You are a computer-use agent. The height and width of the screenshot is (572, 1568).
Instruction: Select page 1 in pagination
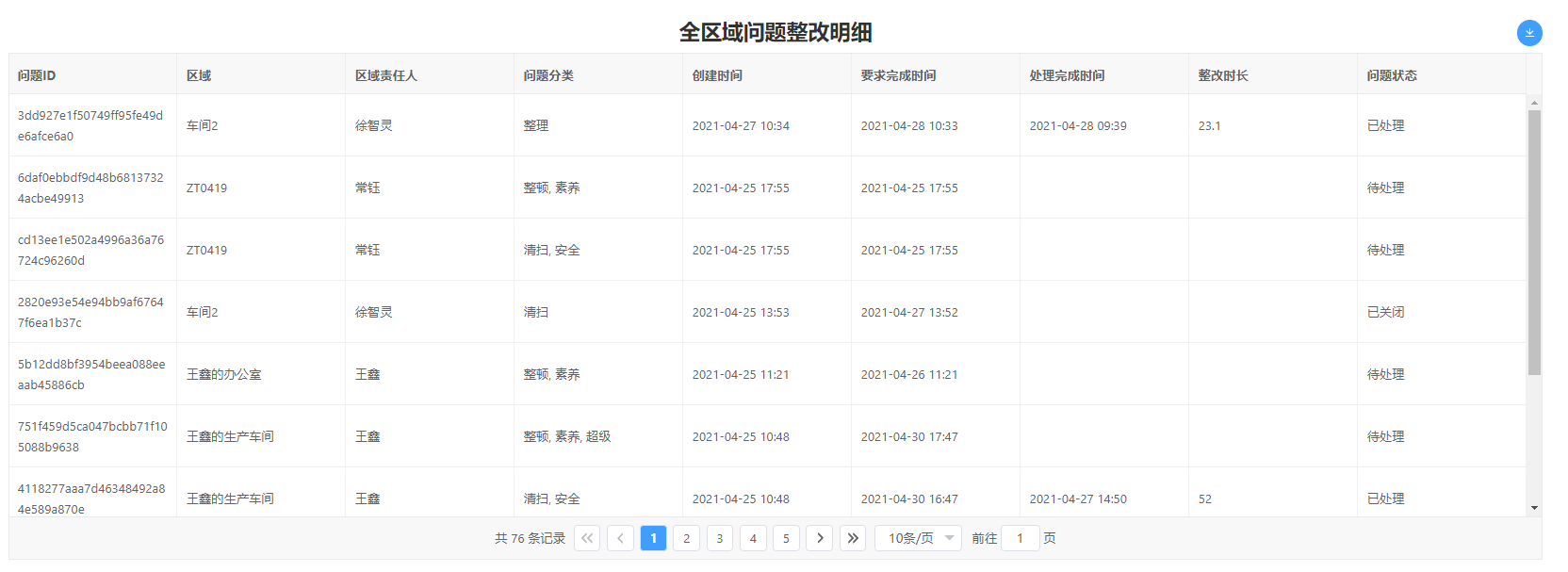click(x=653, y=538)
